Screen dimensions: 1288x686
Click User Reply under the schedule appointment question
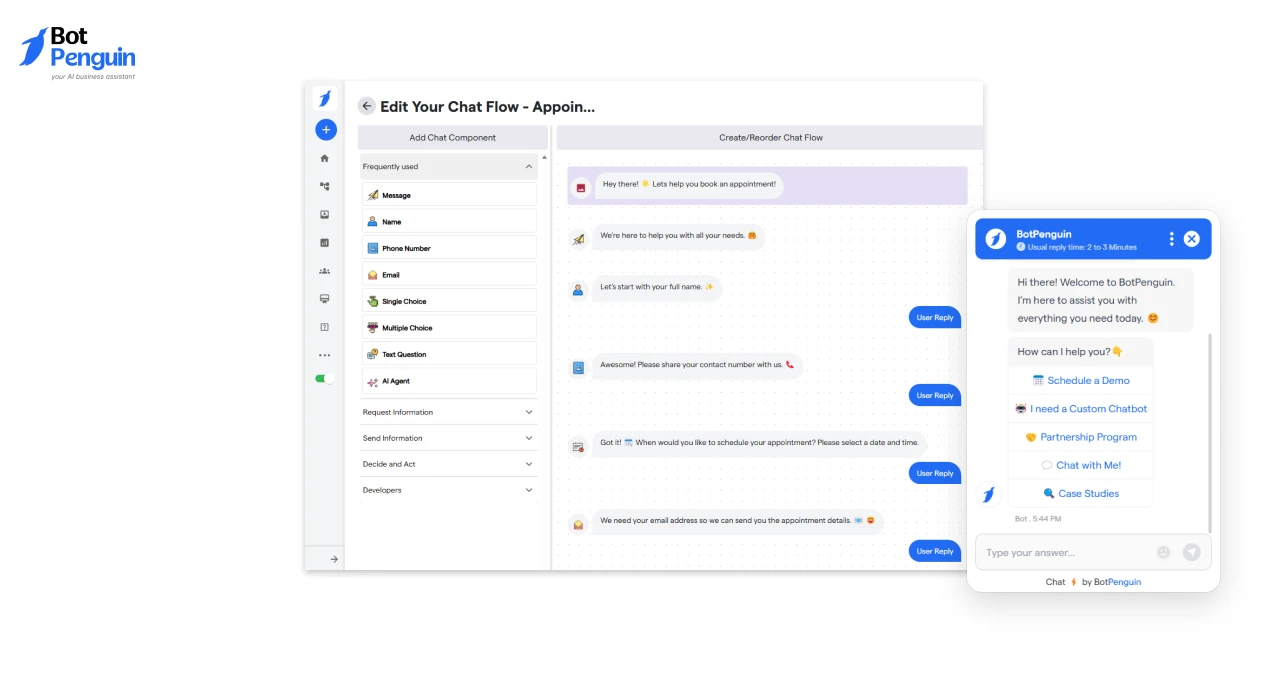pos(935,473)
